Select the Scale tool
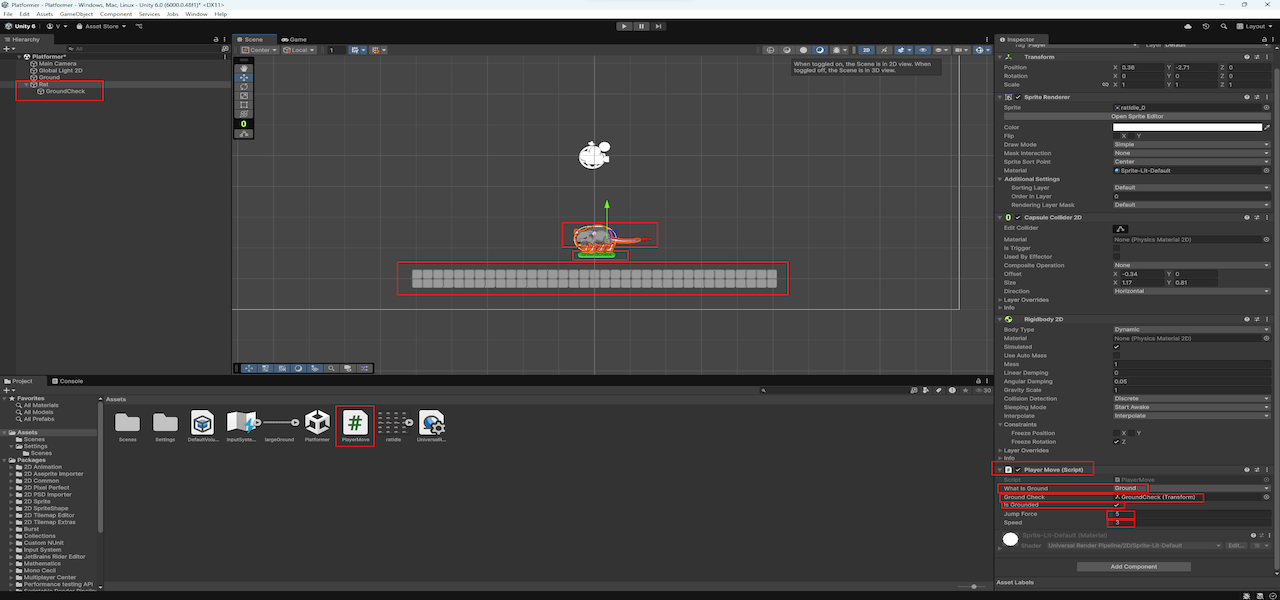The width and height of the screenshot is (1280, 600). click(244, 95)
